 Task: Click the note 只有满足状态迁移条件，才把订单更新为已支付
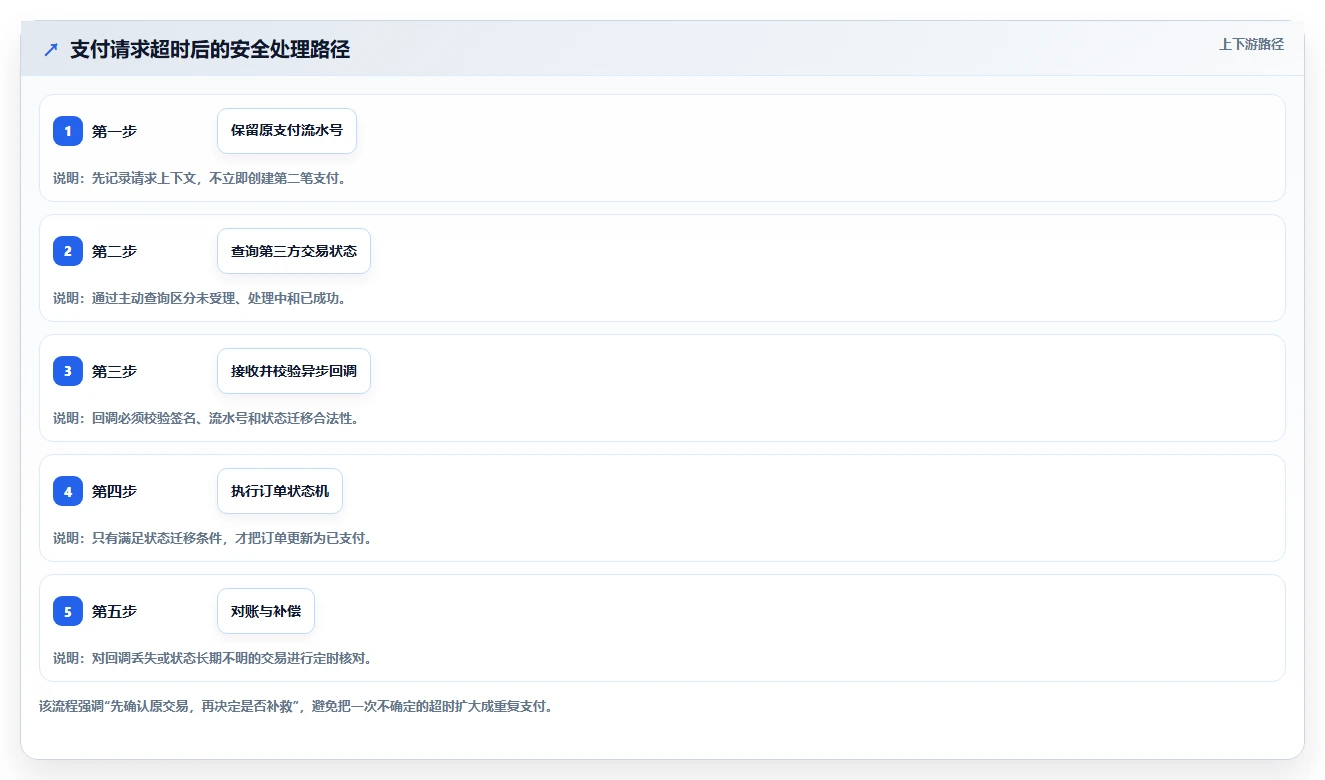point(213,538)
